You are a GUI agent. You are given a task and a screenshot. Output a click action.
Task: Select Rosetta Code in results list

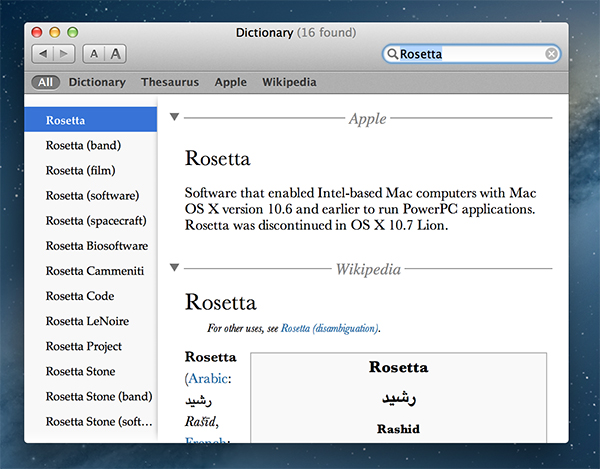[x=91, y=296]
